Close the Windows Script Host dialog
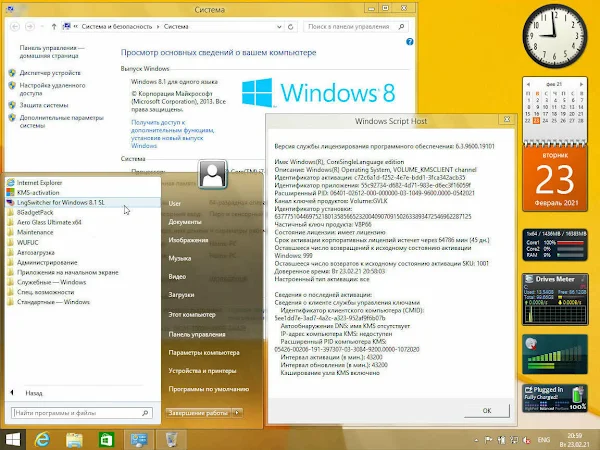Viewport: 600px width, 450px height. coord(507,120)
